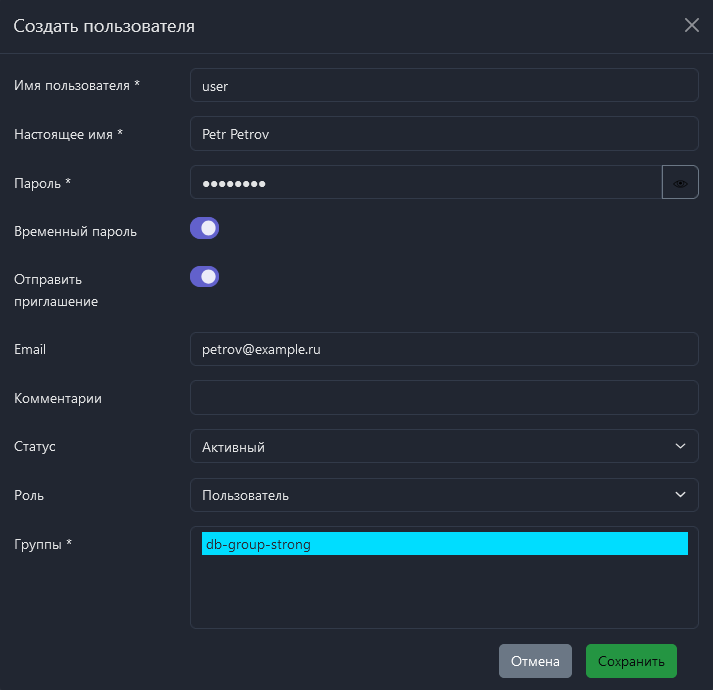Click the chevron arrow in the Статус field

[680, 447]
